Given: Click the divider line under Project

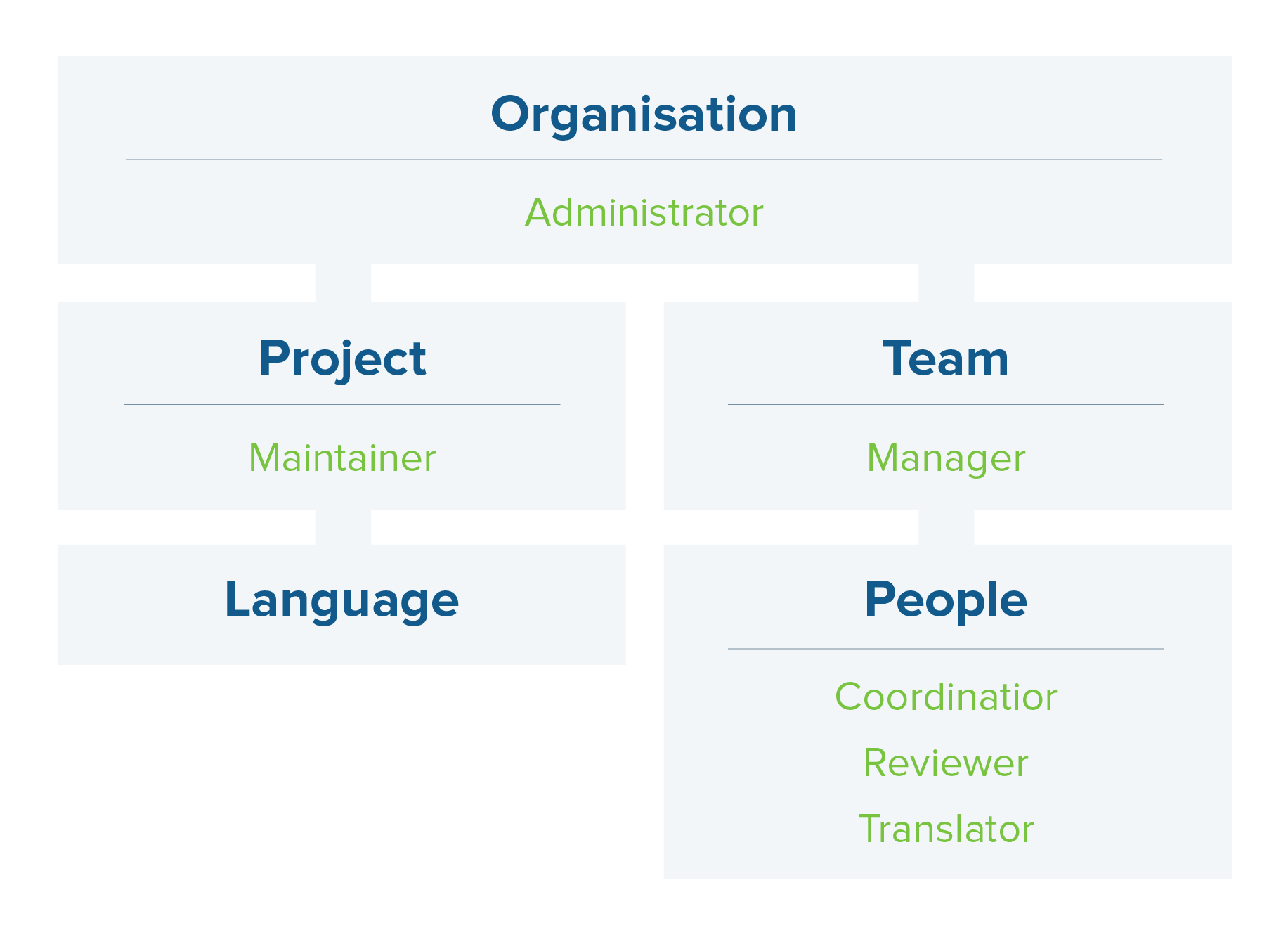Looking at the screenshot, I should coord(342,404).
